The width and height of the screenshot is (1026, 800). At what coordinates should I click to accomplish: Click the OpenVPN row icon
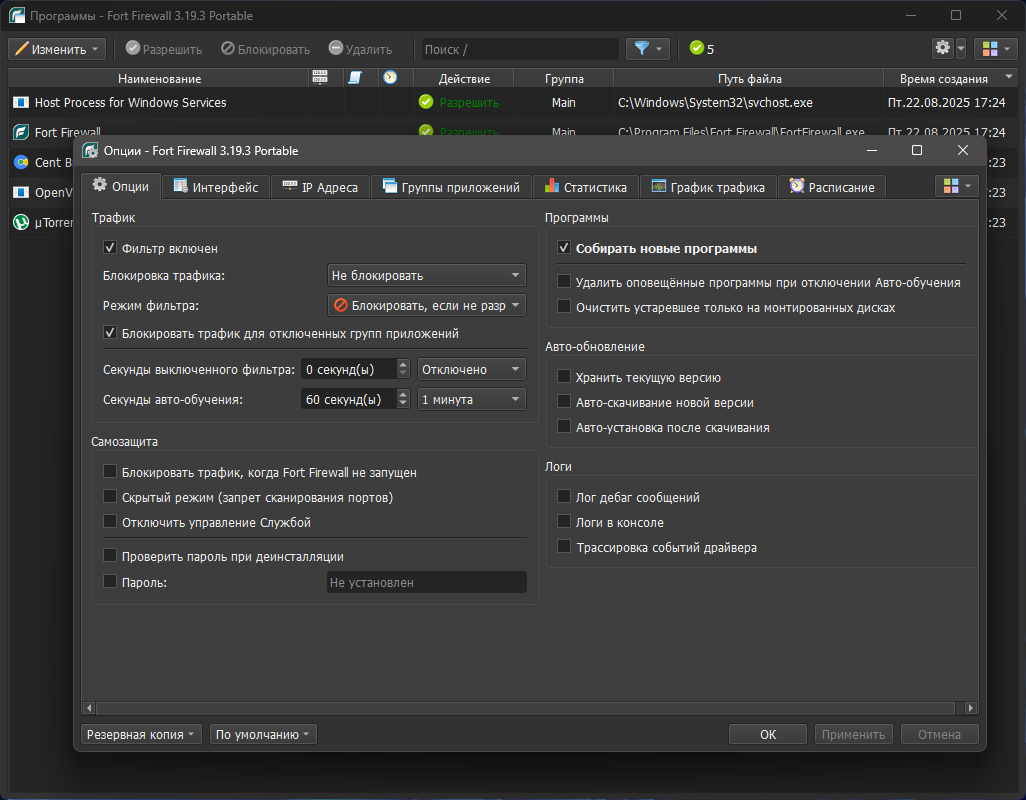(x=21, y=192)
